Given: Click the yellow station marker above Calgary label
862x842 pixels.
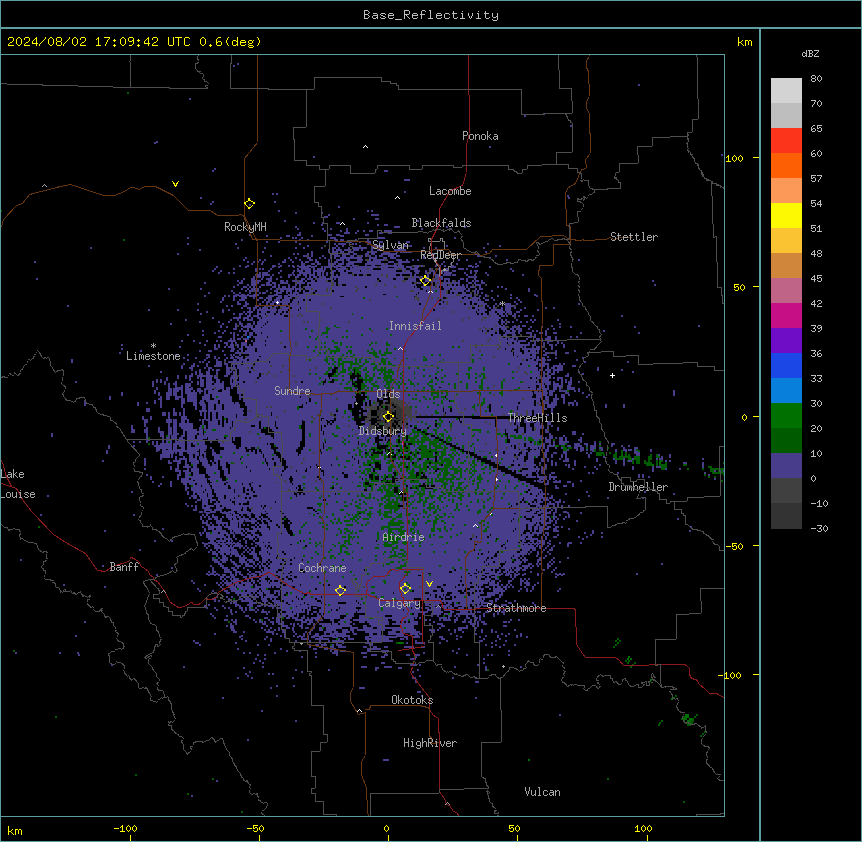Looking at the screenshot, I should pyautogui.click(x=405, y=589).
